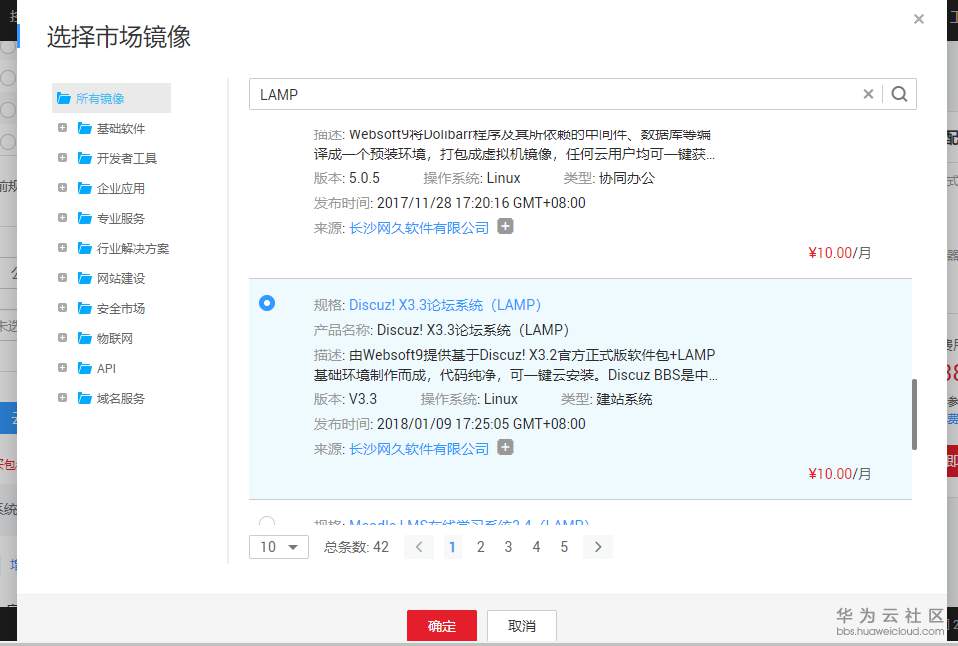This screenshot has width=958, height=646.
Task: Select the Discuz! X3.3 radio button
Action: (267, 303)
